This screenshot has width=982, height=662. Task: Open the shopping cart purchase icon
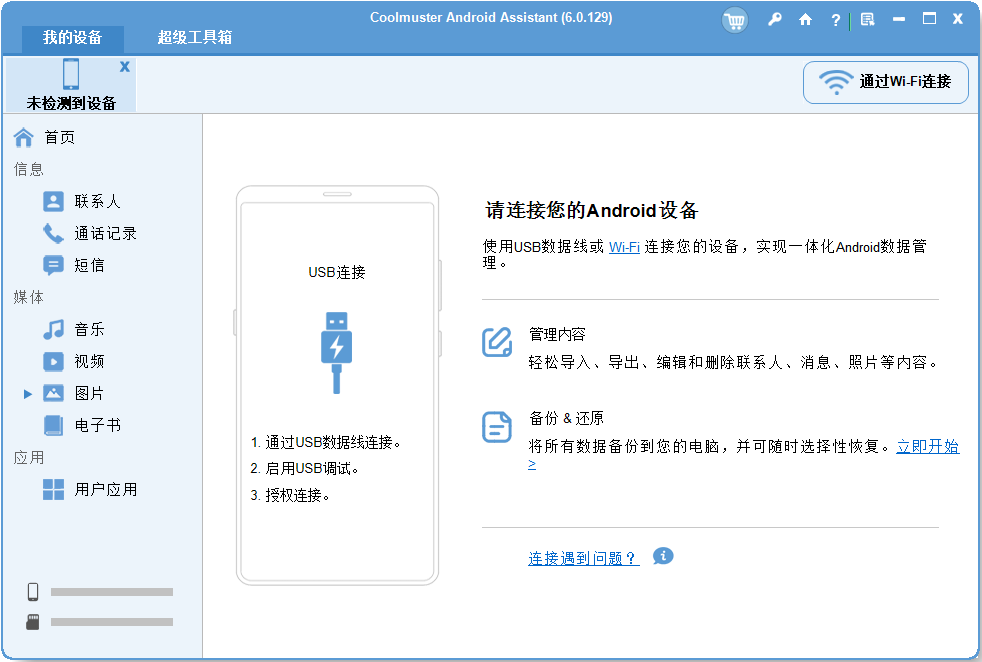(735, 21)
